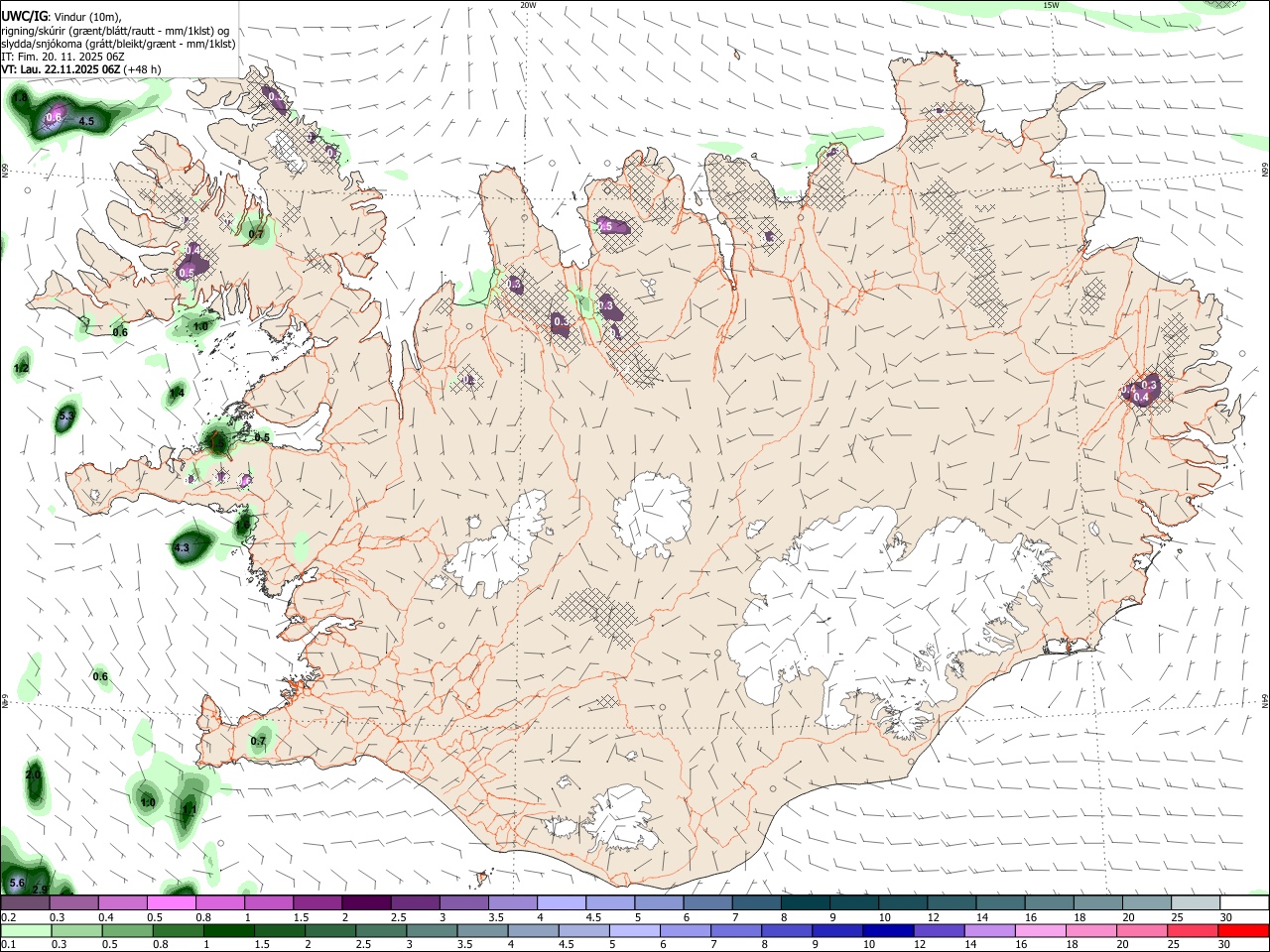Image resolution: width=1270 pixels, height=952 pixels.
Task: Click the 5.3 precipitation value on the map
Action: click(x=66, y=416)
